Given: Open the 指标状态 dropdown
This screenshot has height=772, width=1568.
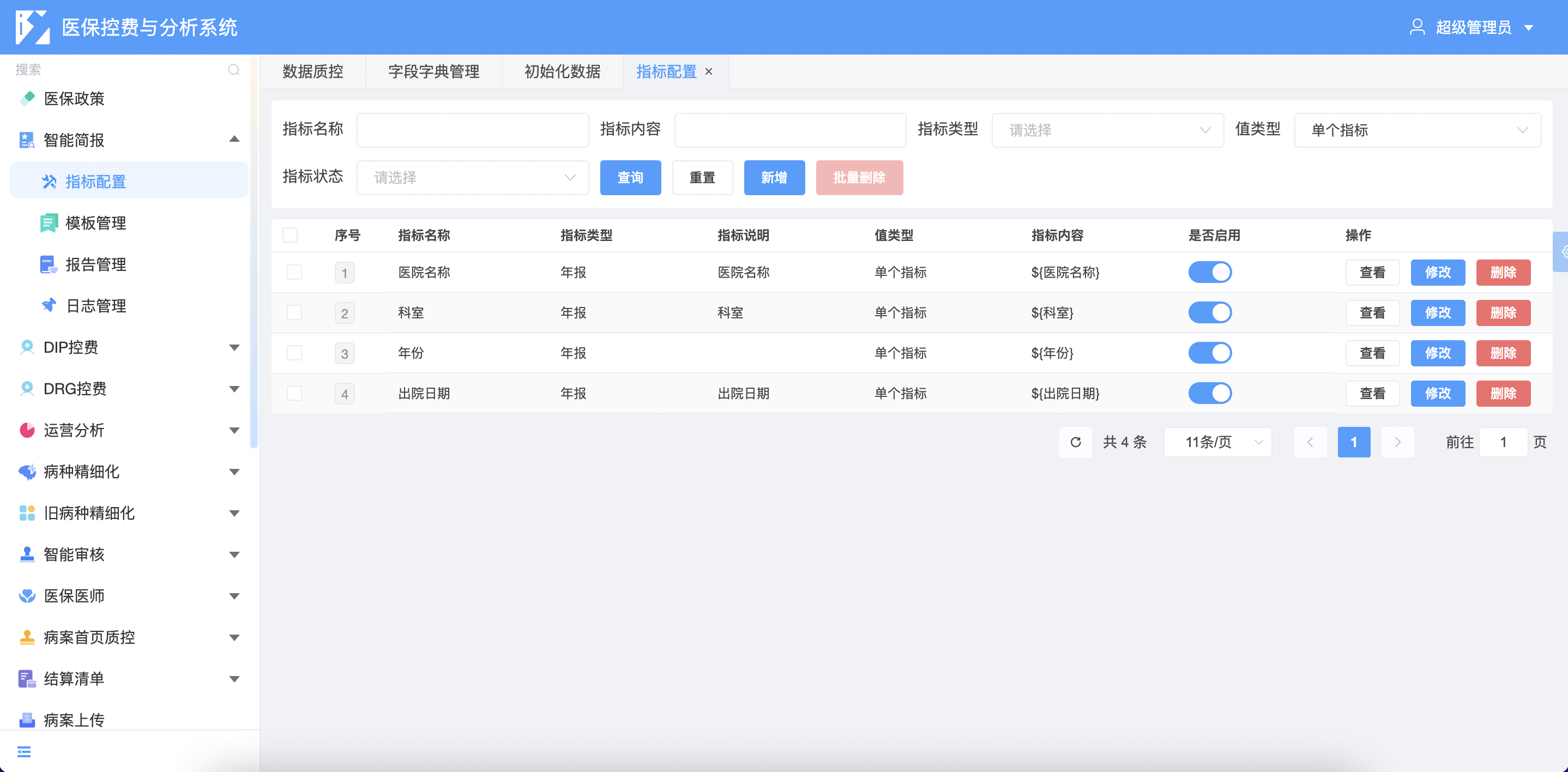Looking at the screenshot, I should (x=473, y=178).
